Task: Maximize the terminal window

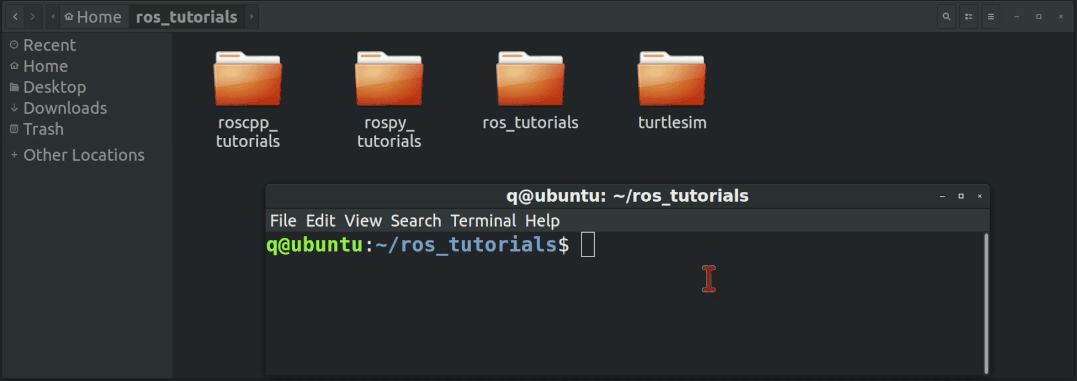Action: click(961, 196)
